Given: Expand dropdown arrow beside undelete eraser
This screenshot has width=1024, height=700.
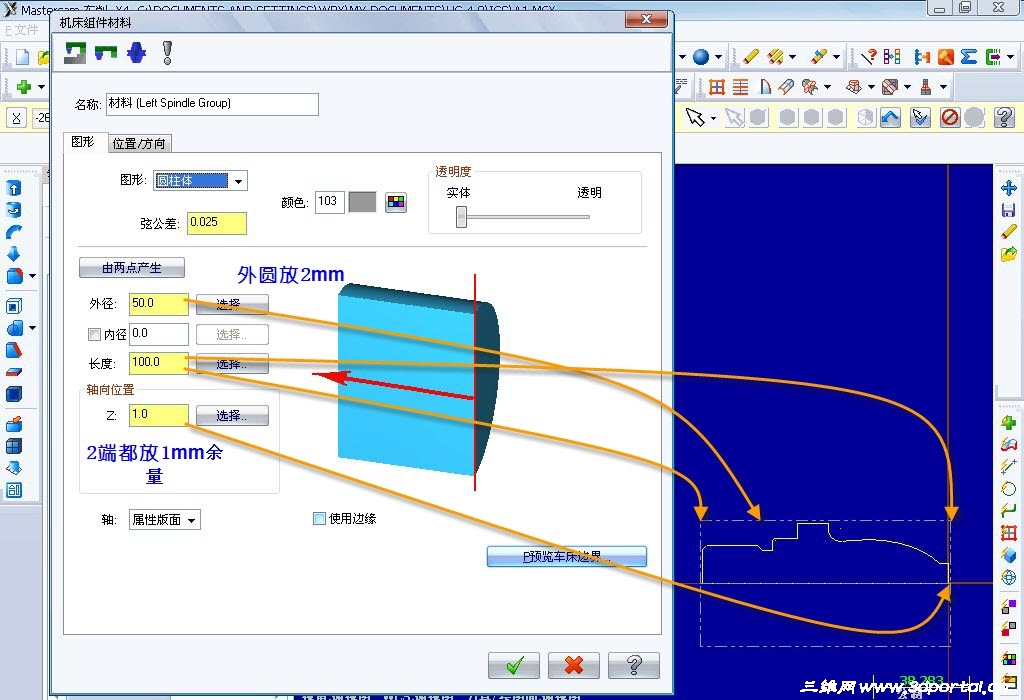Looking at the screenshot, I should pos(837,57).
